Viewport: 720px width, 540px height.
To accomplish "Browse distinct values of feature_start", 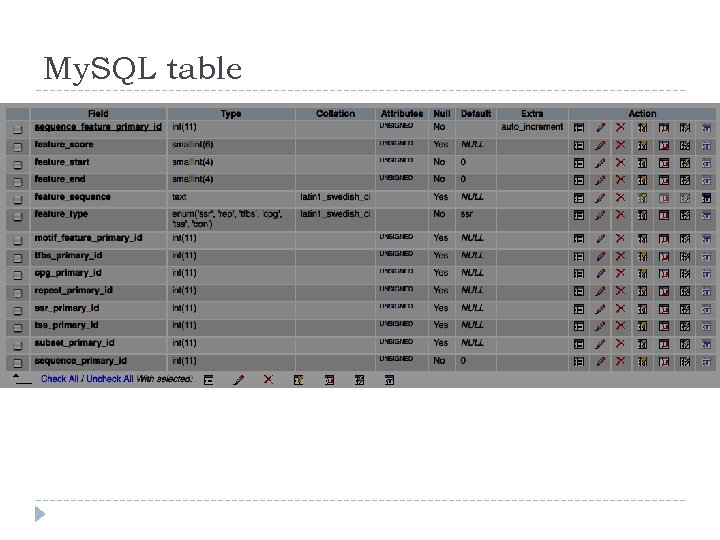I will tap(579, 163).
